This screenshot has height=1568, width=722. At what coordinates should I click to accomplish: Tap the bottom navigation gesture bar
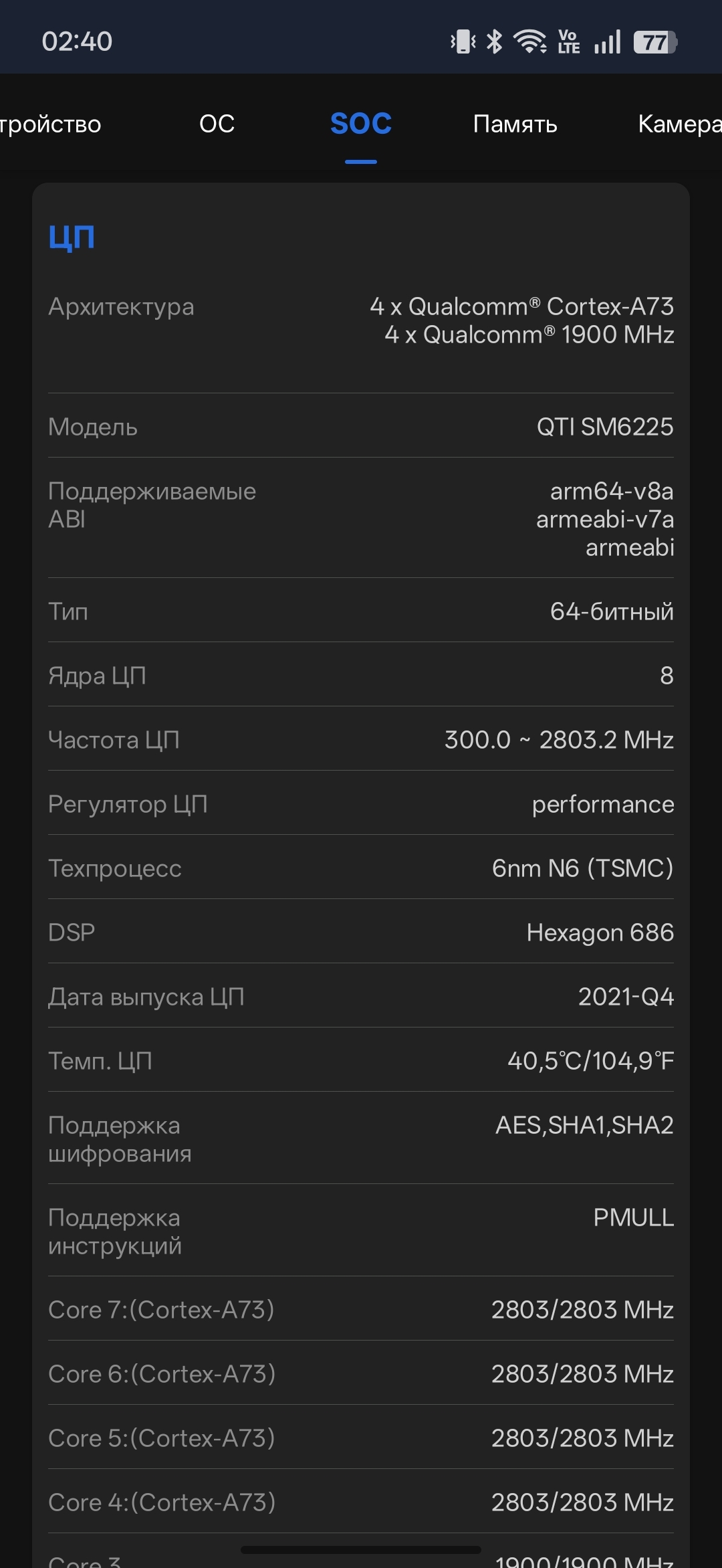click(361, 1549)
